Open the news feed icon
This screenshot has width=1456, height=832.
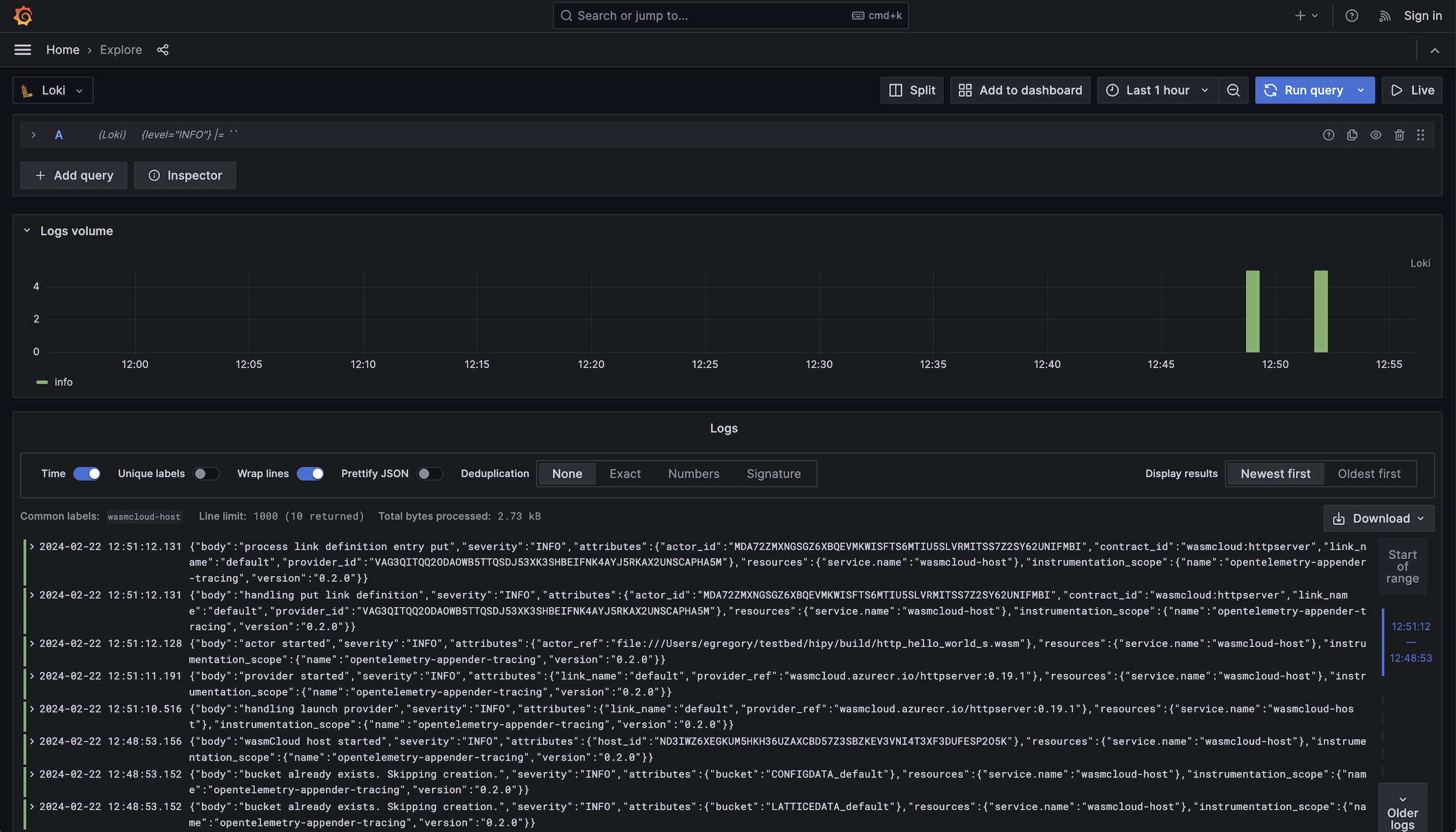click(x=1385, y=16)
